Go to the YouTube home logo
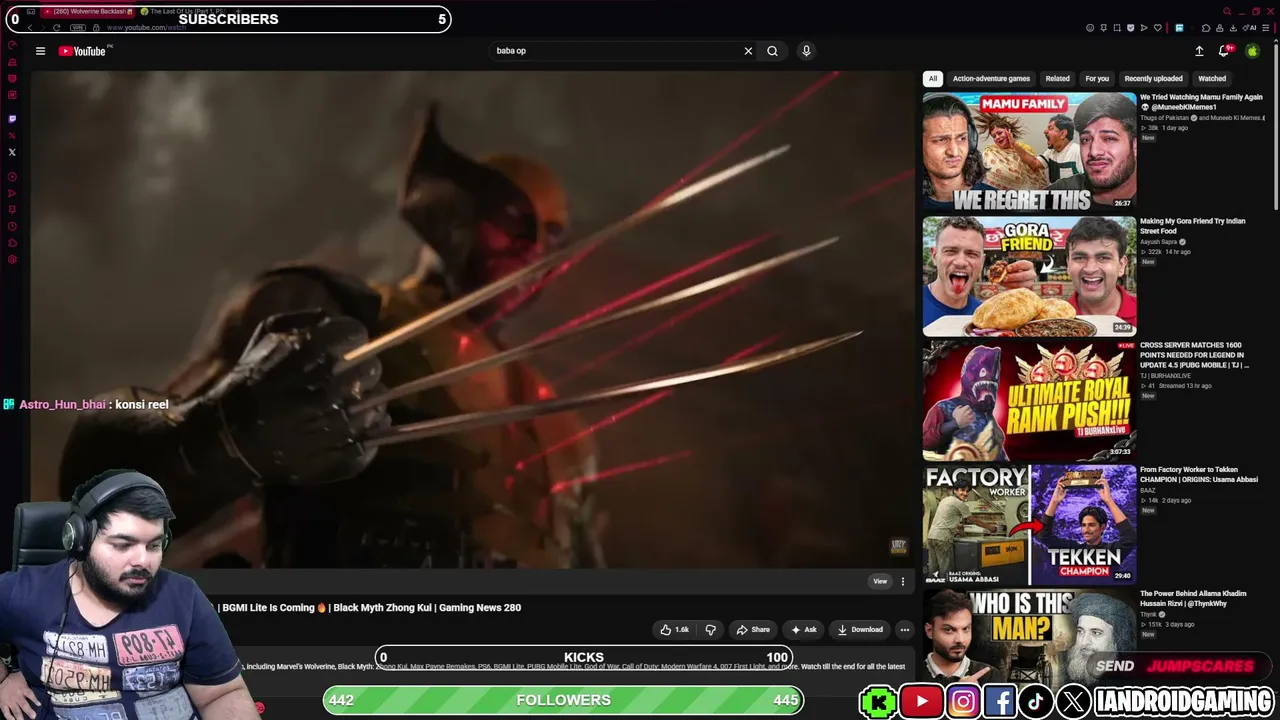Viewport: 1280px width, 720px height. 83,51
